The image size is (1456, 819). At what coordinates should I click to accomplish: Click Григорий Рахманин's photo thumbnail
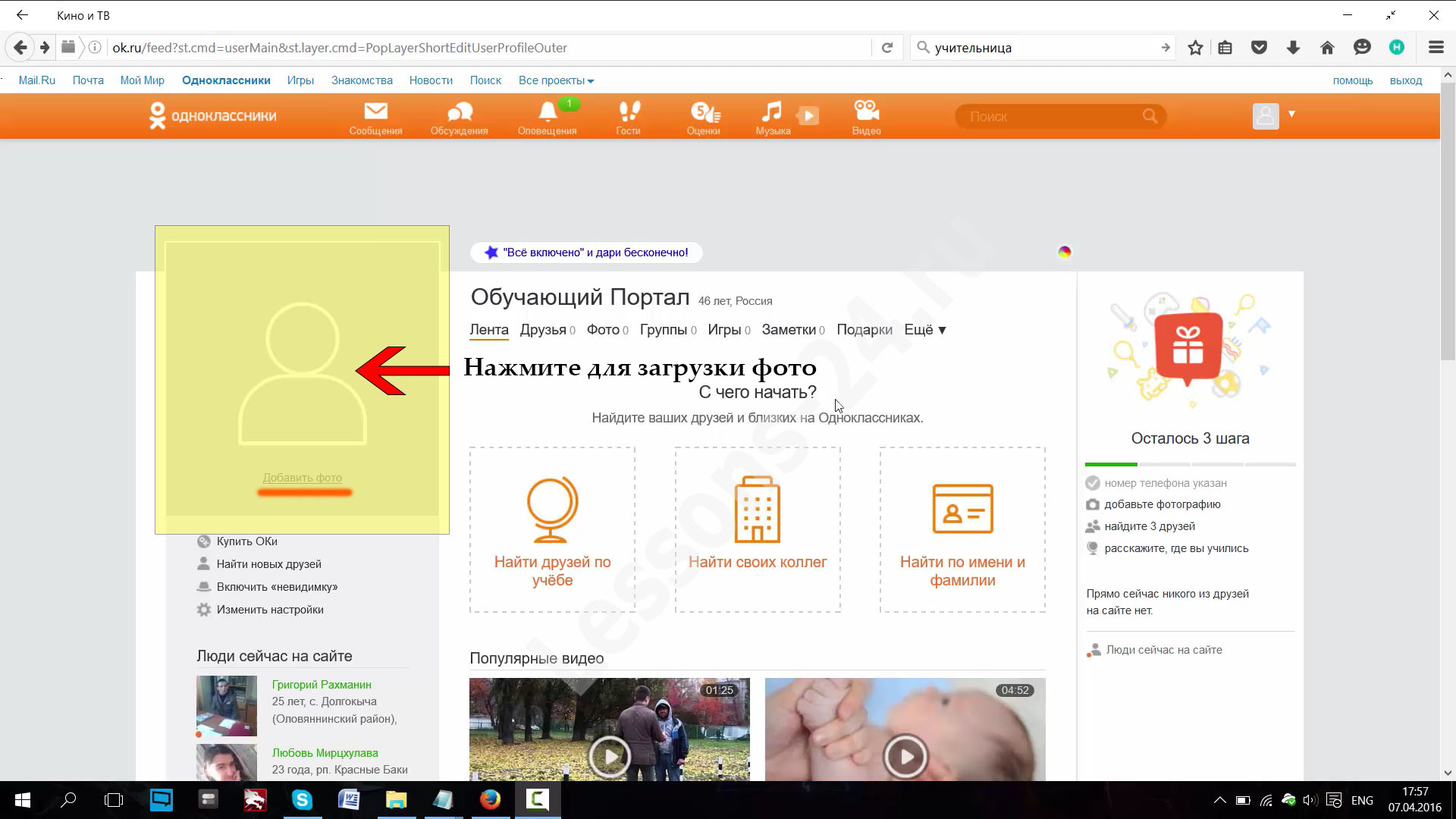click(226, 706)
